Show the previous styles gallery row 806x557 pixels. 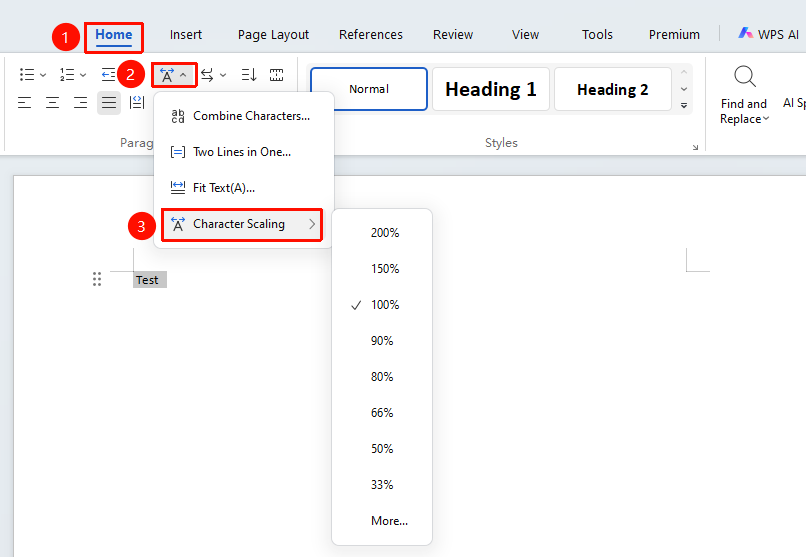click(x=684, y=72)
